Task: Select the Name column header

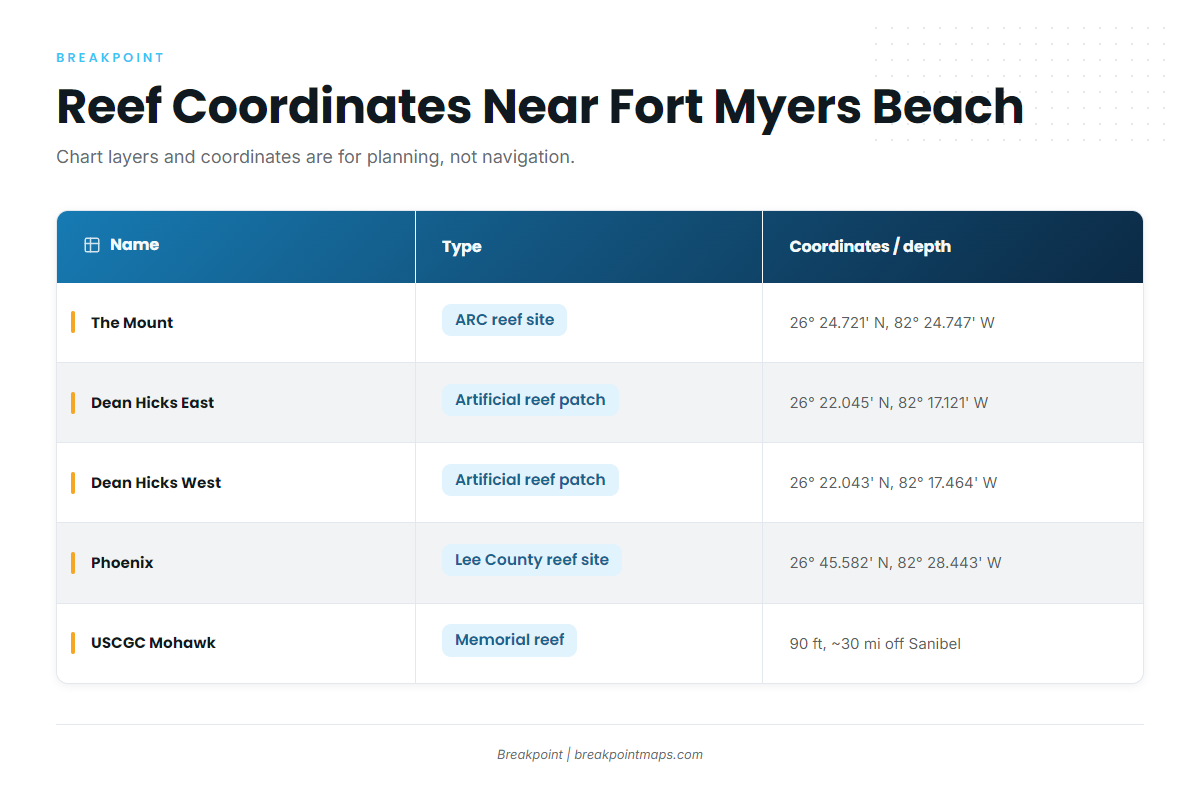Action: coord(236,246)
